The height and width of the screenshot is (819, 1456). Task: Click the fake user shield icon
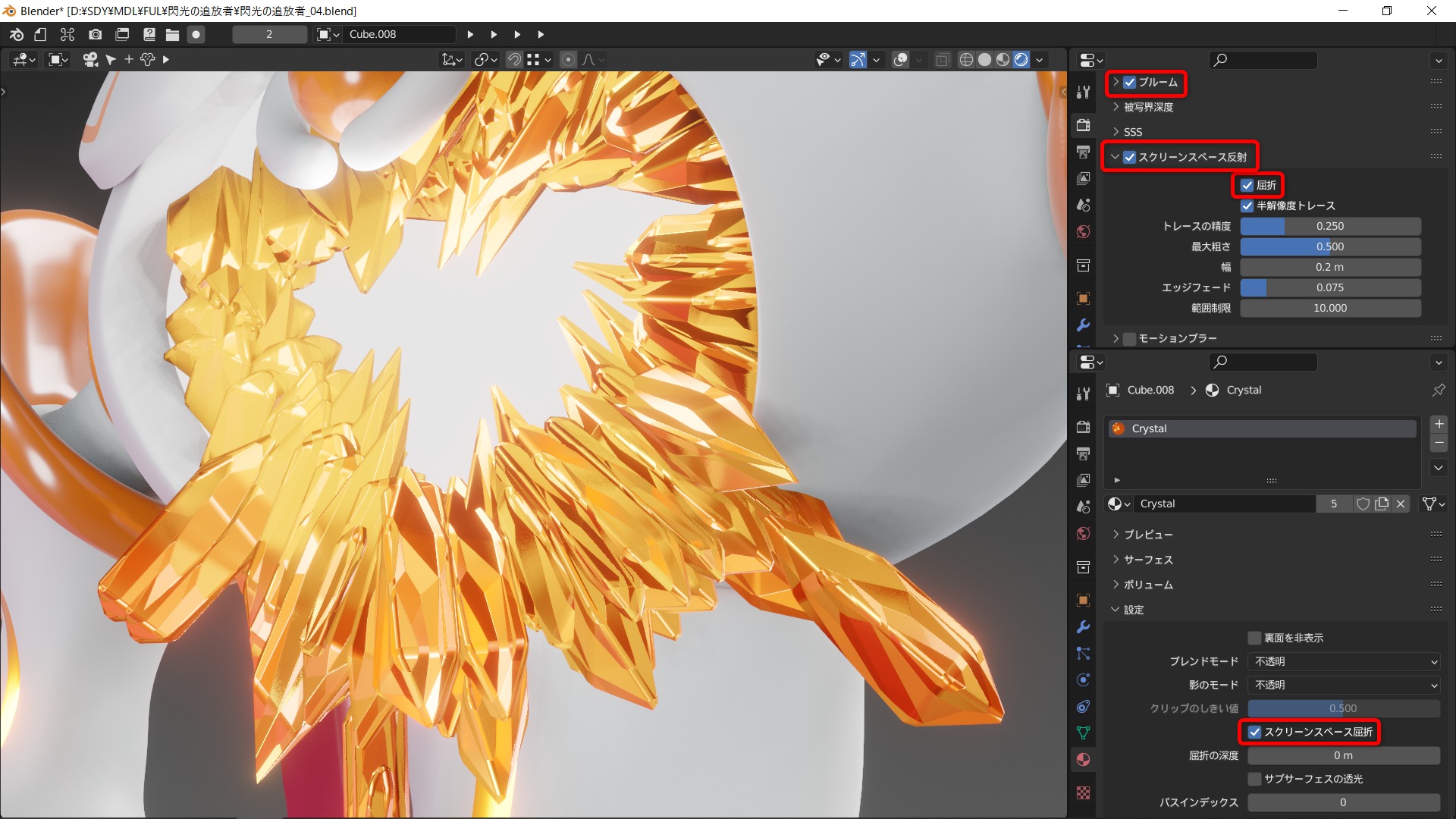pos(1363,504)
